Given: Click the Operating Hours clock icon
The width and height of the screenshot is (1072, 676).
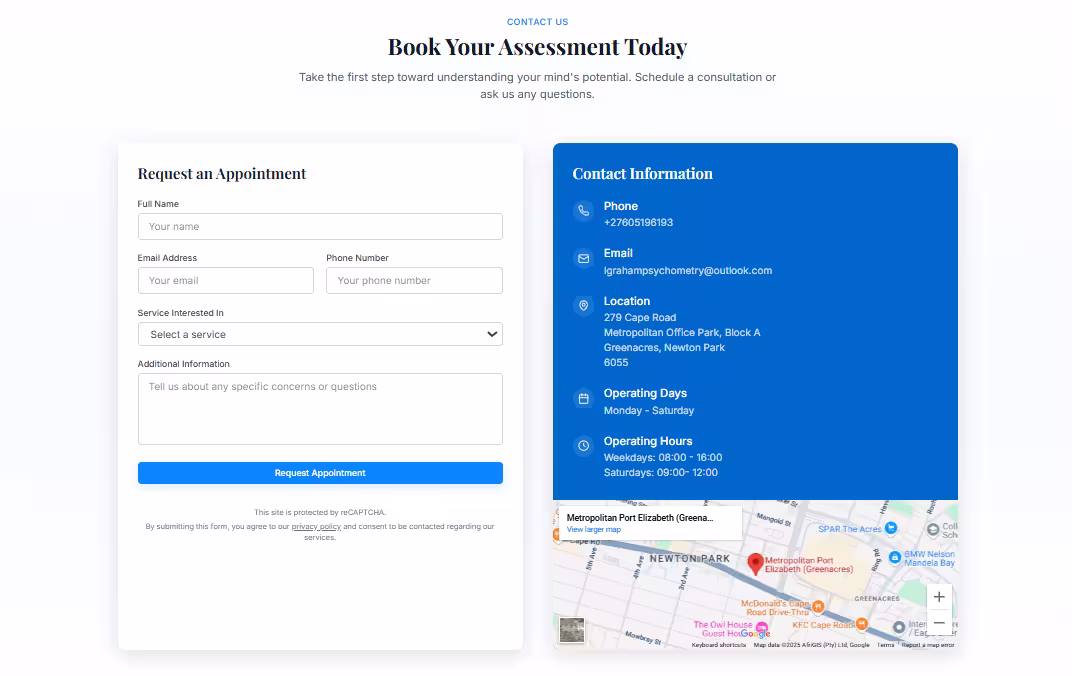Looking at the screenshot, I should click(x=583, y=446).
